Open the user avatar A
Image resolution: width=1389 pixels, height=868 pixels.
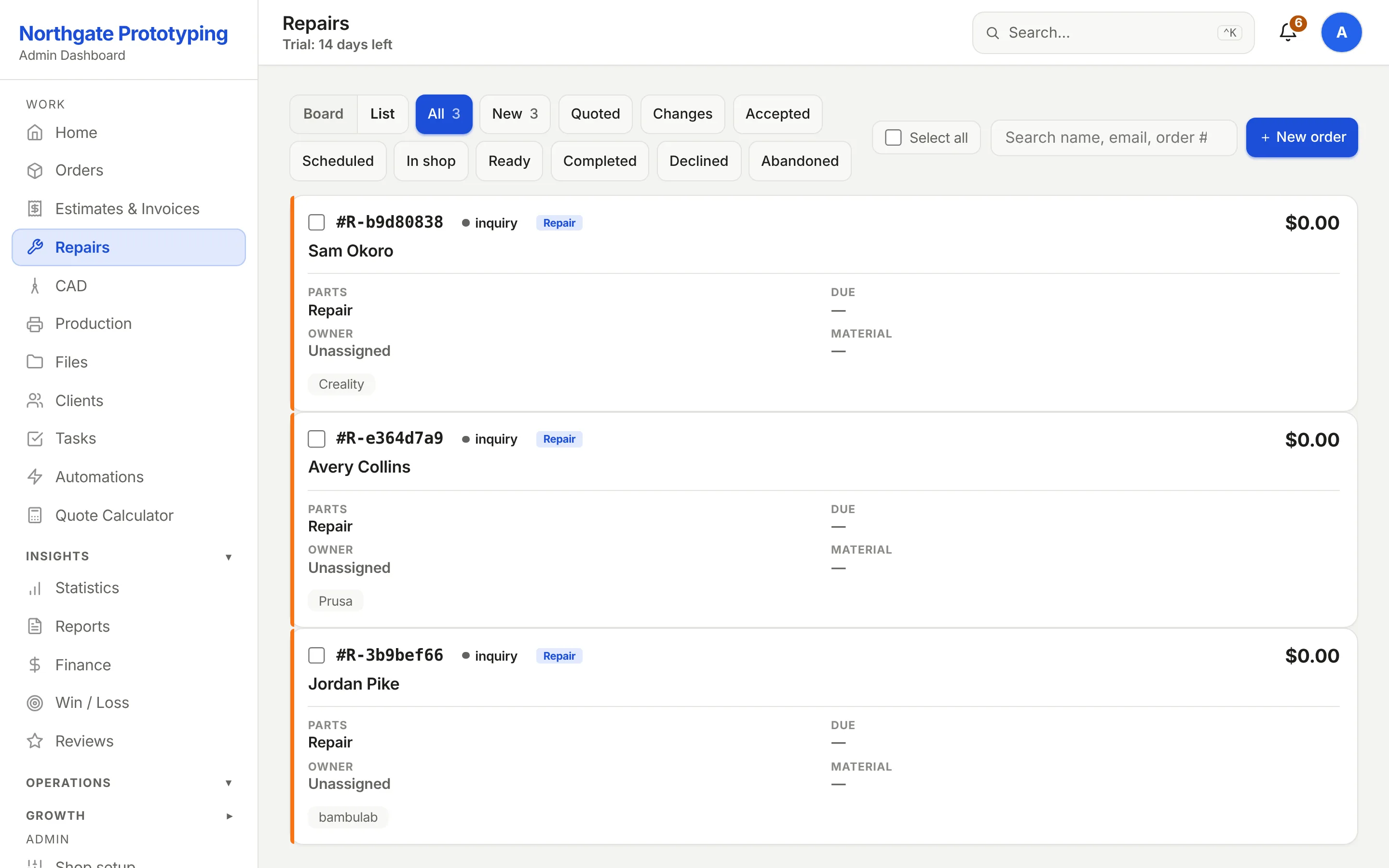point(1341,33)
